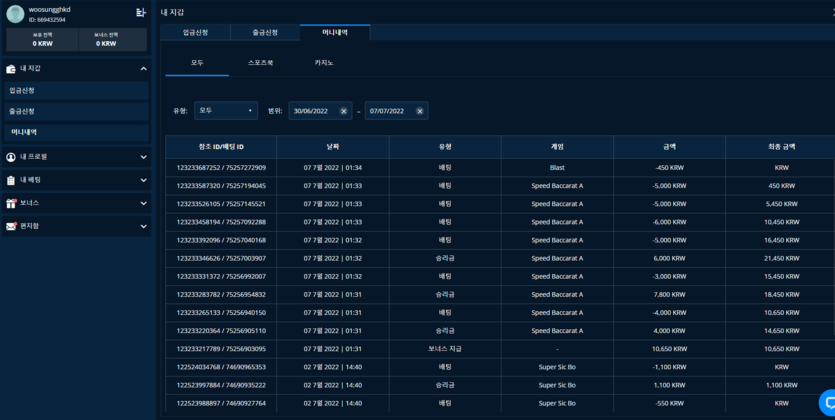Image resolution: width=835 pixels, height=420 pixels.
Task: Click the 날짜 column header
Action: pos(333,147)
